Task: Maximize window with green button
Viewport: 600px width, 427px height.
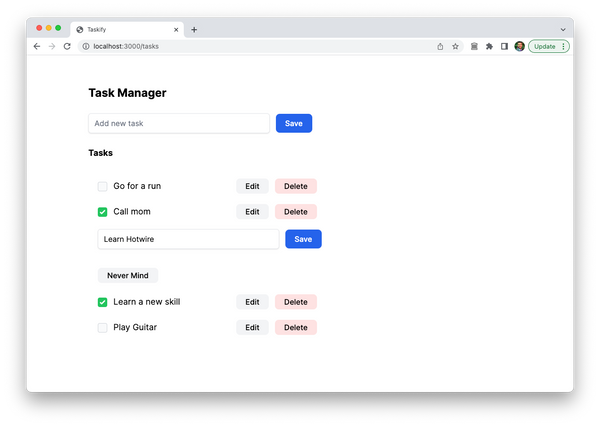Action: [x=58, y=28]
